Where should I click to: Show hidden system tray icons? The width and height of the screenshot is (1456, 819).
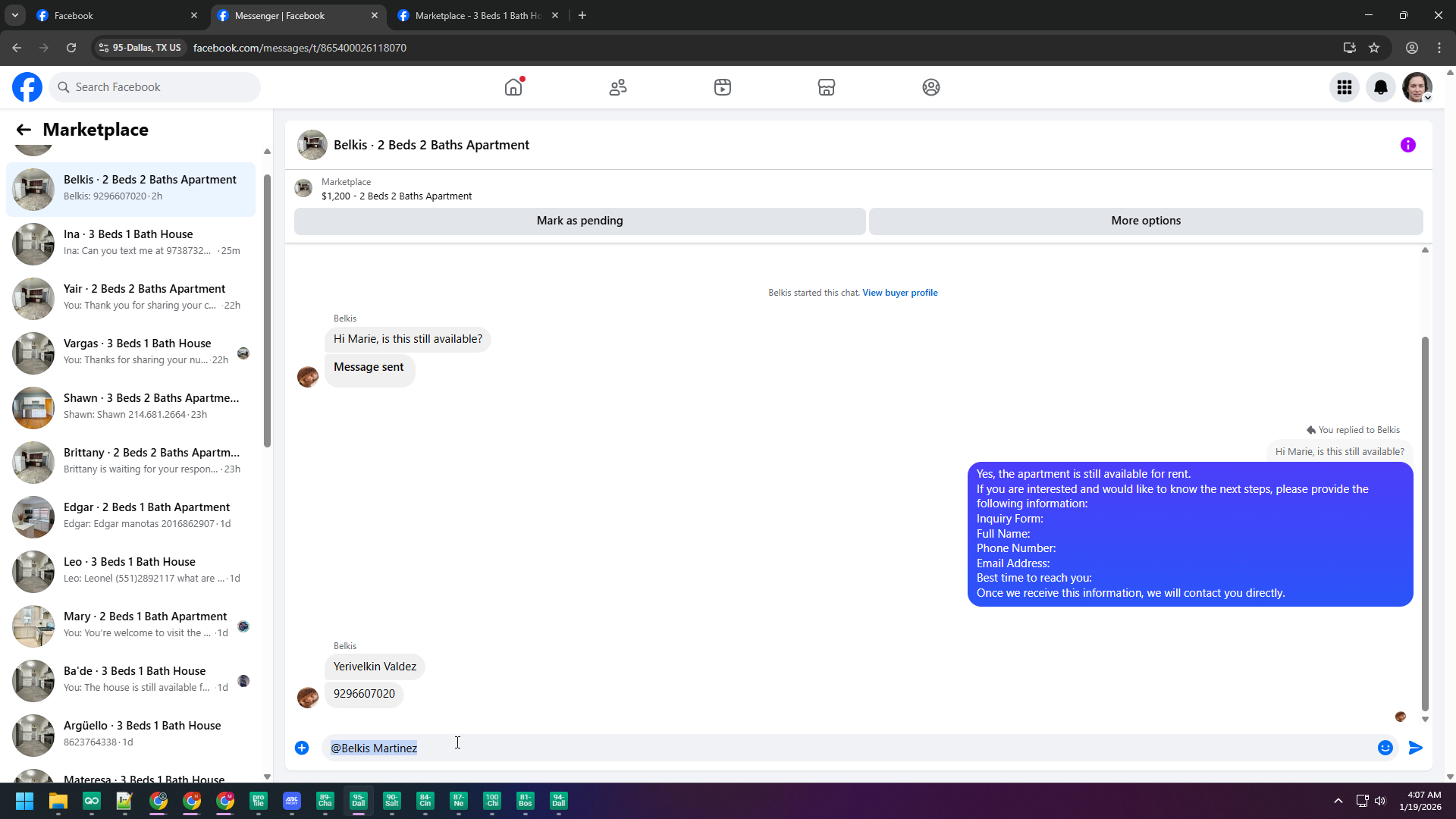(x=1338, y=801)
